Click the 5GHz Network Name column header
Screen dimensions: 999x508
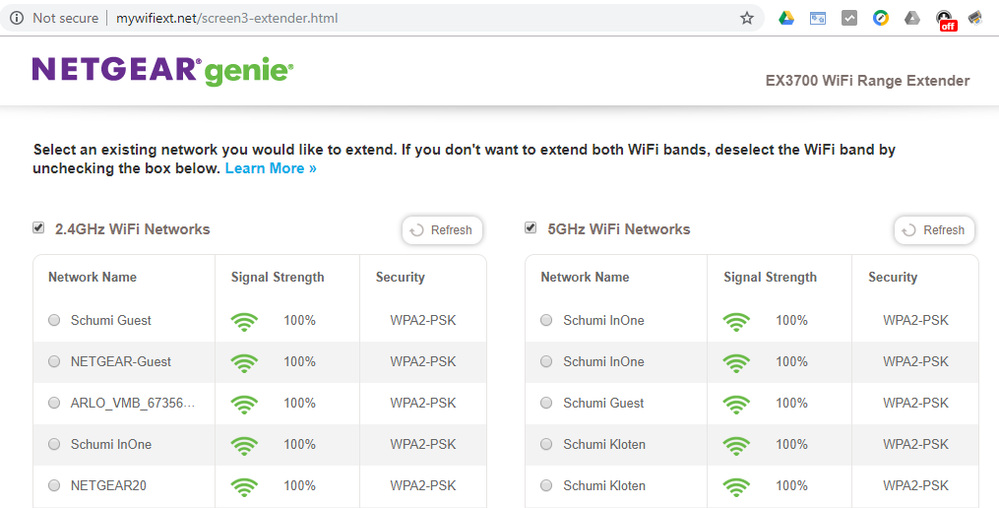click(585, 277)
